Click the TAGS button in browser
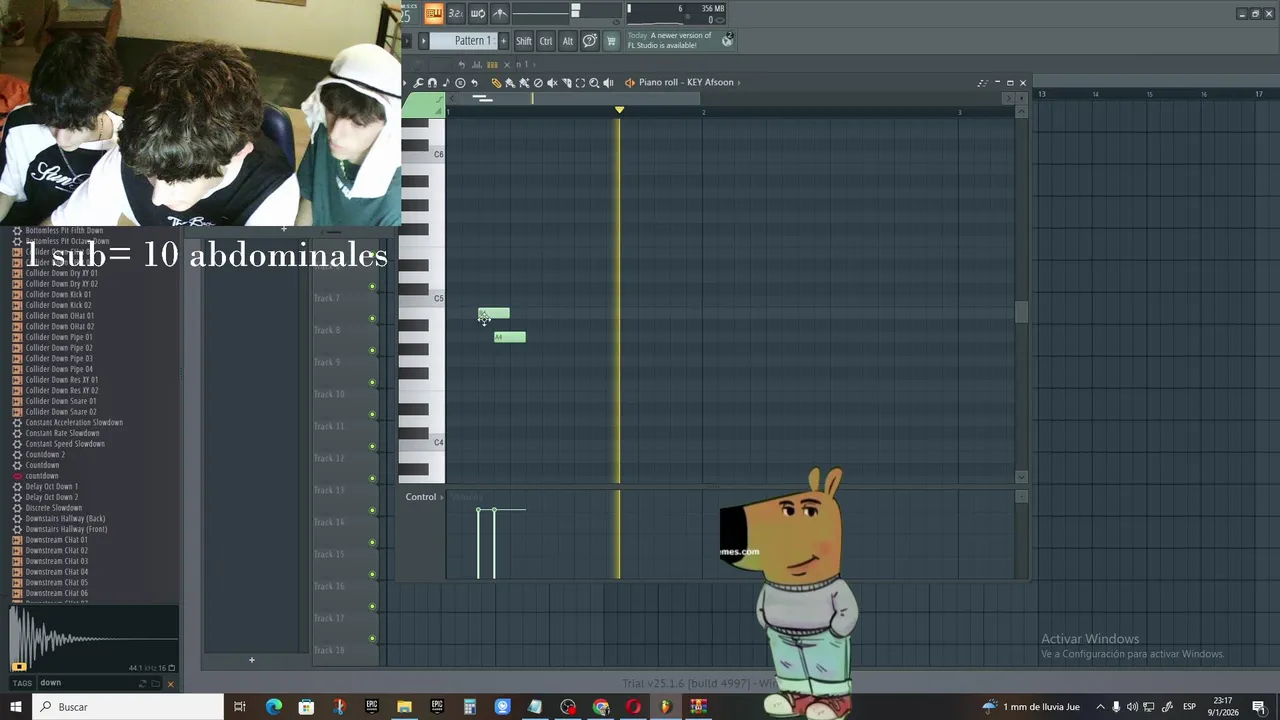 point(22,683)
